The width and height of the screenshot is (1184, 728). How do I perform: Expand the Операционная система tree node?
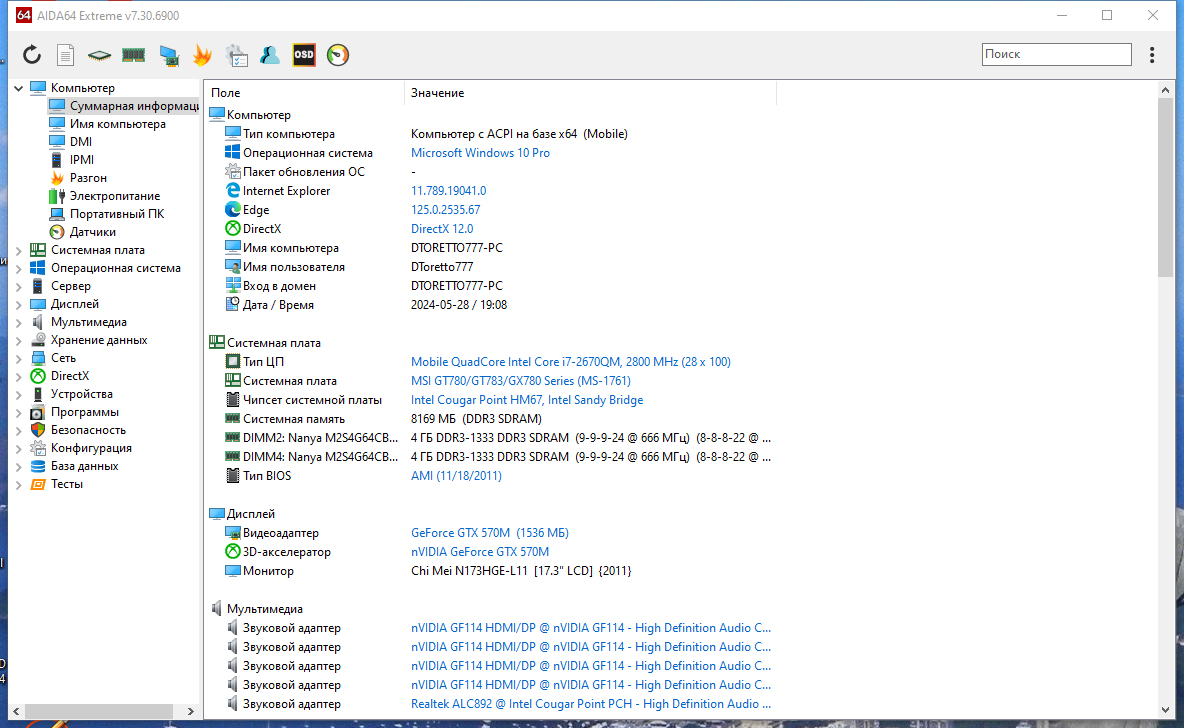[19, 268]
